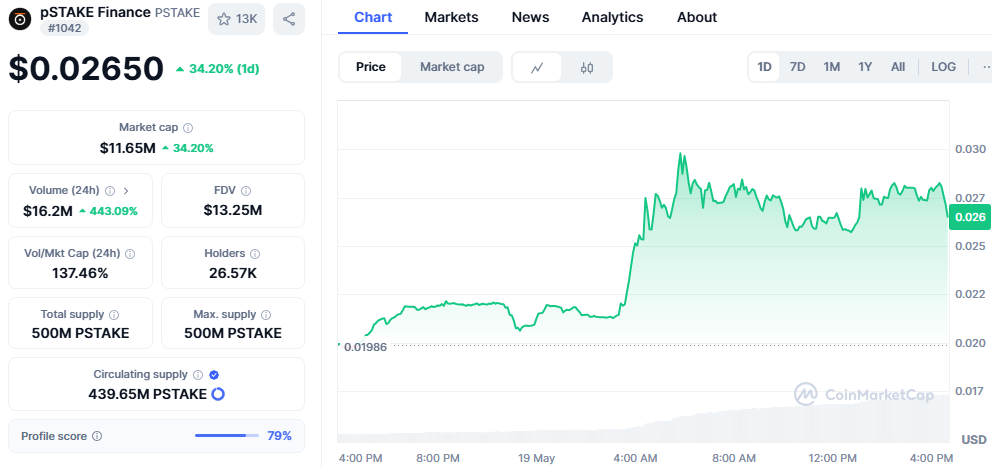This screenshot has height=468, width=992.
Task: Click the pSTAKE Finance logo icon
Action: (20, 20)
